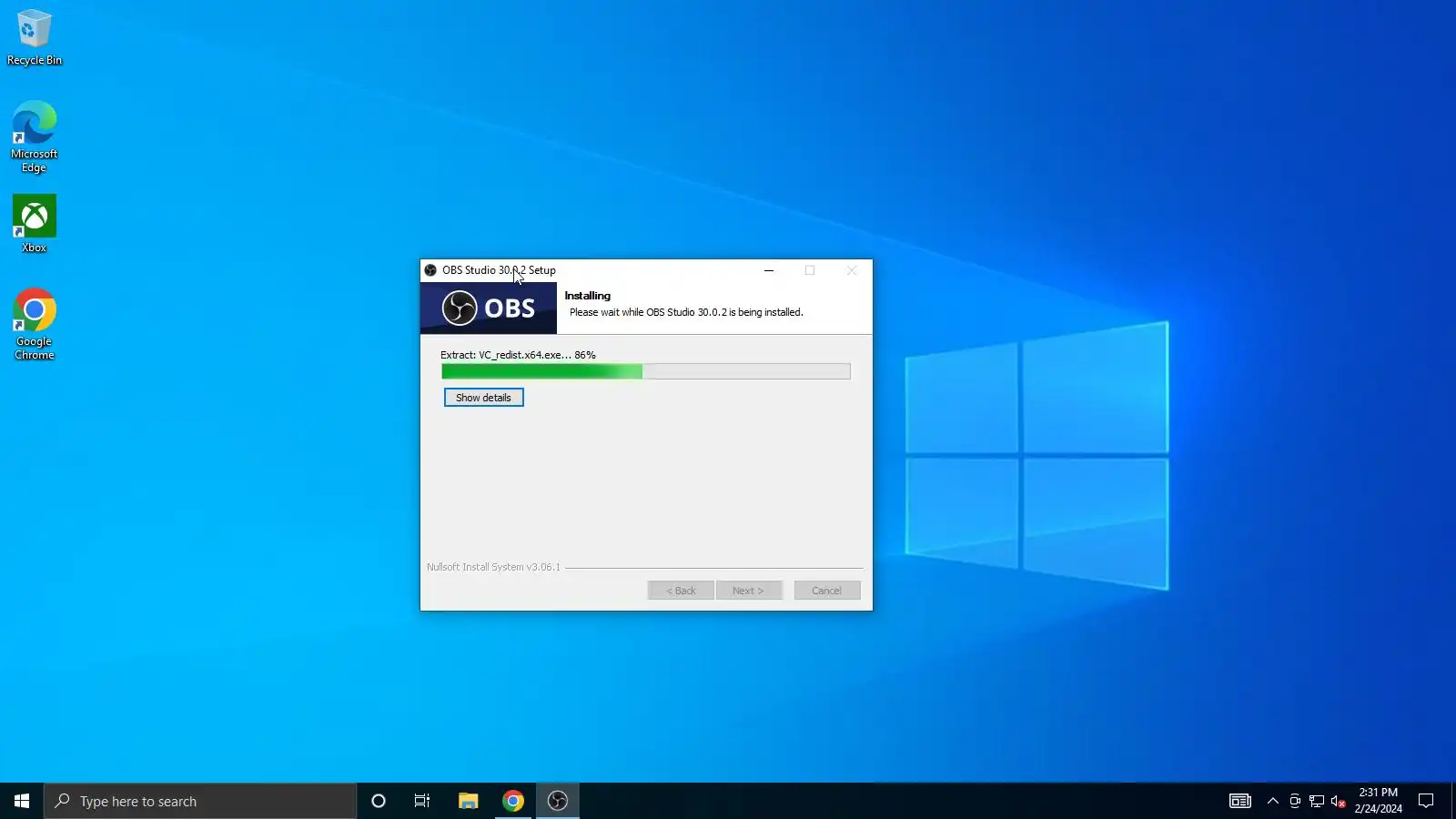This screenshot has height=819, width=1456.
Task: Open the Windows Start menu
Action: pyautogui.click(x=22, y=801)
